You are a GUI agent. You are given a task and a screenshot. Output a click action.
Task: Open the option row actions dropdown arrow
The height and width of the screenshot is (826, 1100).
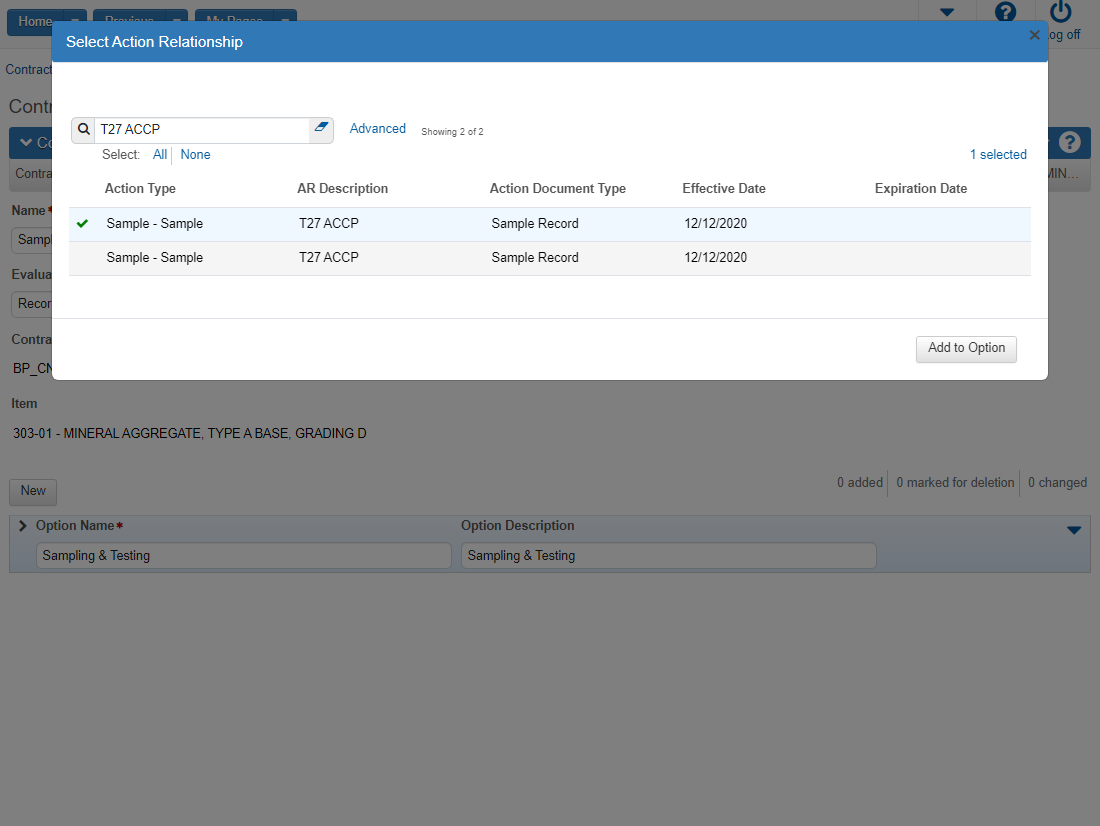click(1073, 530)
